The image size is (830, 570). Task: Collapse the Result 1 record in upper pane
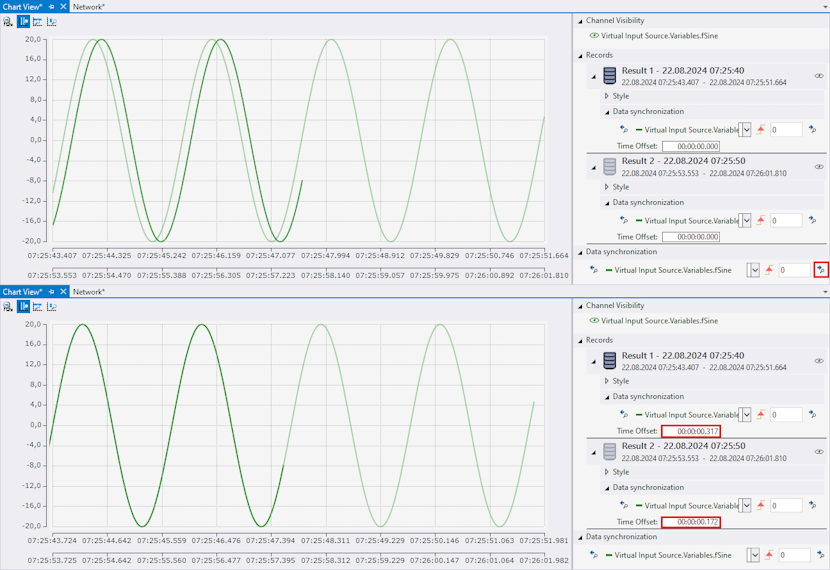593,77
